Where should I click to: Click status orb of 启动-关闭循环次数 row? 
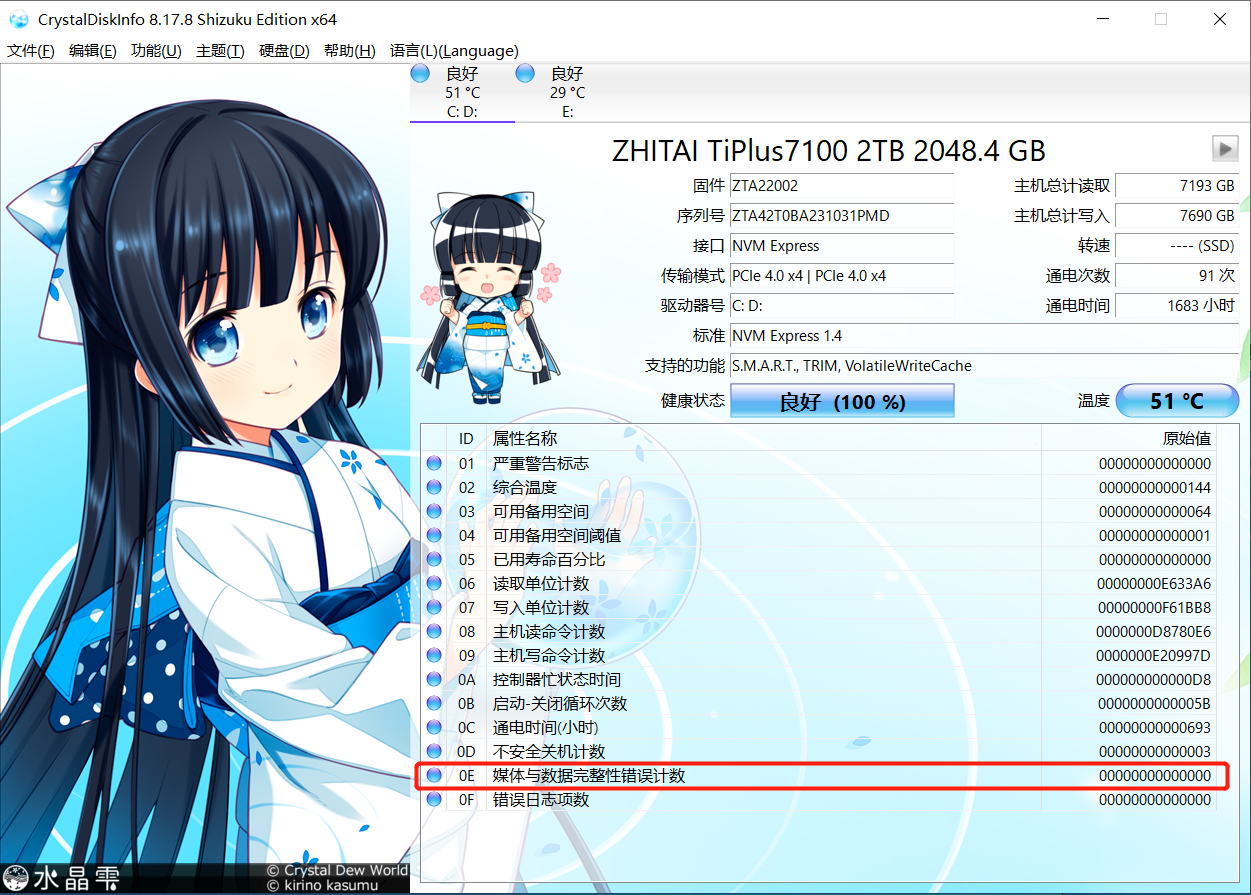(434, 703)
